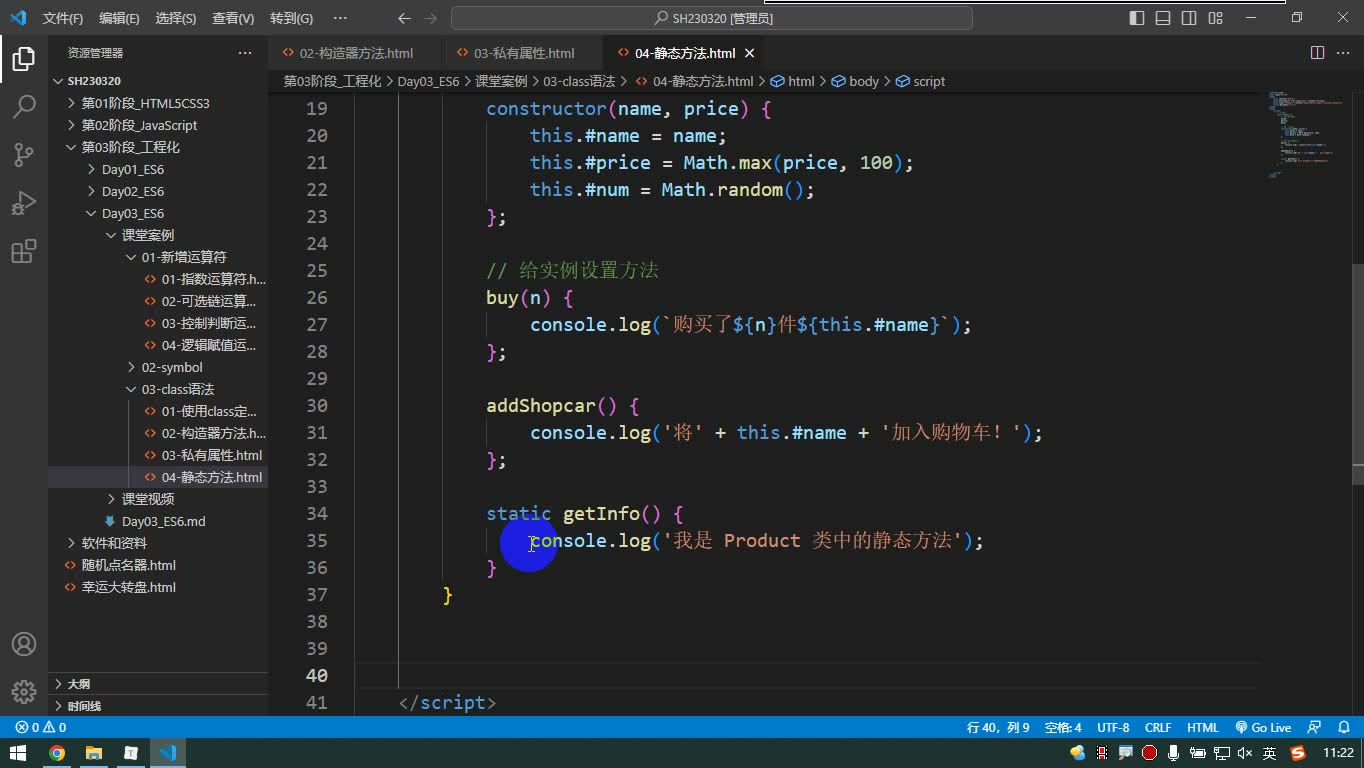The image size is (1364, 768).
Task: Click 行 40, 列 9 cursor position
Action: pos(998,728)
